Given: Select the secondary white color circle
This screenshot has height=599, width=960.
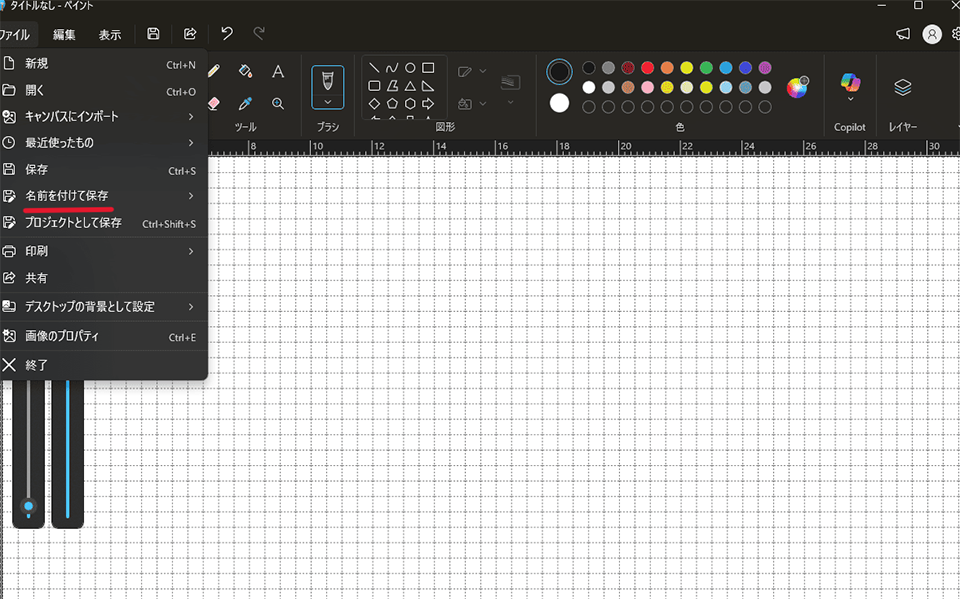Looking at the screenshot, I should click(559, 103).
